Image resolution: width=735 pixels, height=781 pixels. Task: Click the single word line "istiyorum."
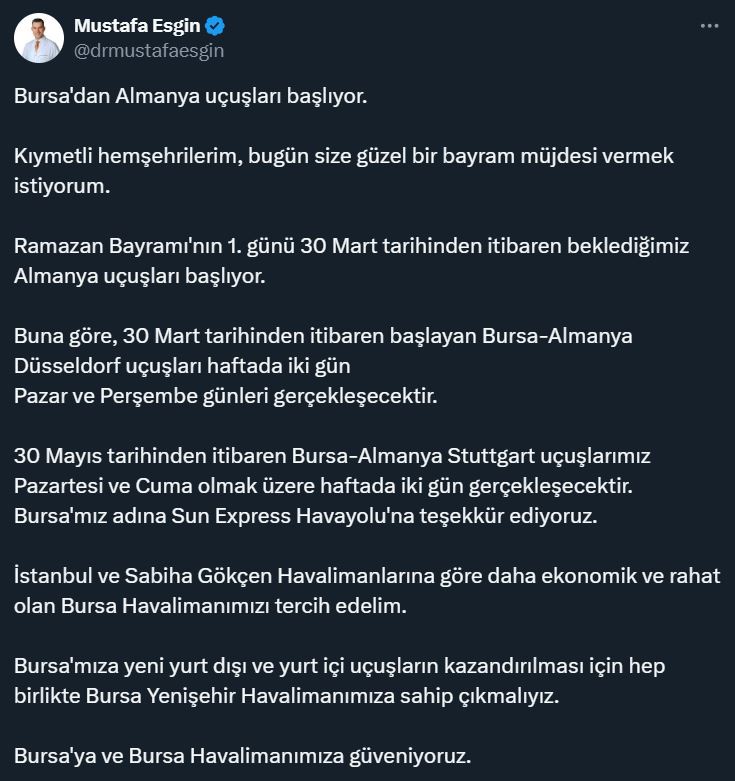pyautogui.click(x=62, y=186)
